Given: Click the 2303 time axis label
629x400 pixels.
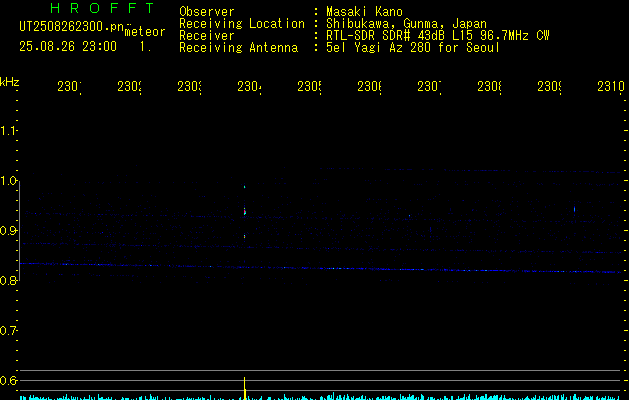Looking at the screenshot, I should click(189, 87).
